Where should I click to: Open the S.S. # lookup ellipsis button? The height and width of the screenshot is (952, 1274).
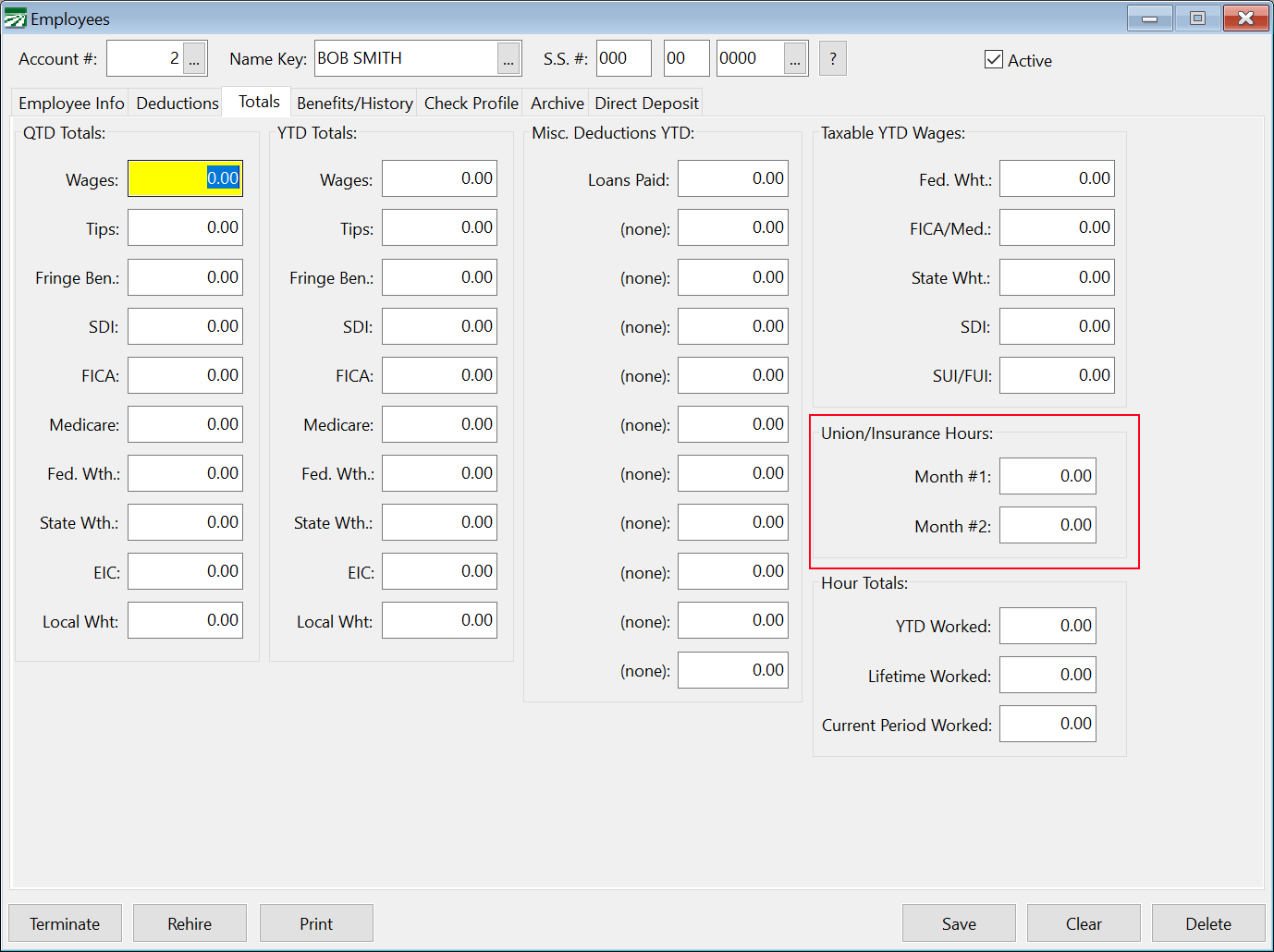coord(795,58)
